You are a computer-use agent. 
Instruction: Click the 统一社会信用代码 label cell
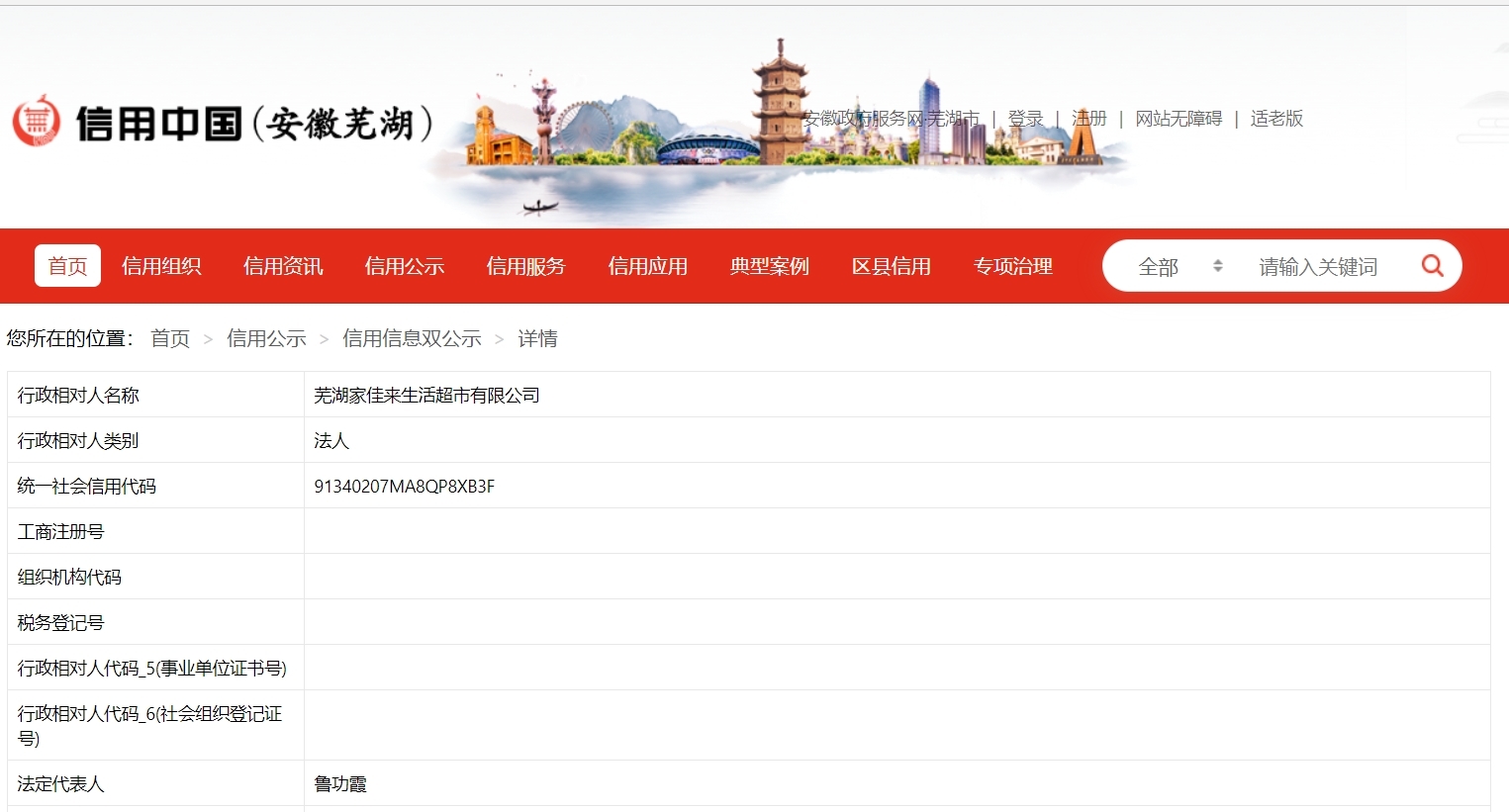pos(155,486)
